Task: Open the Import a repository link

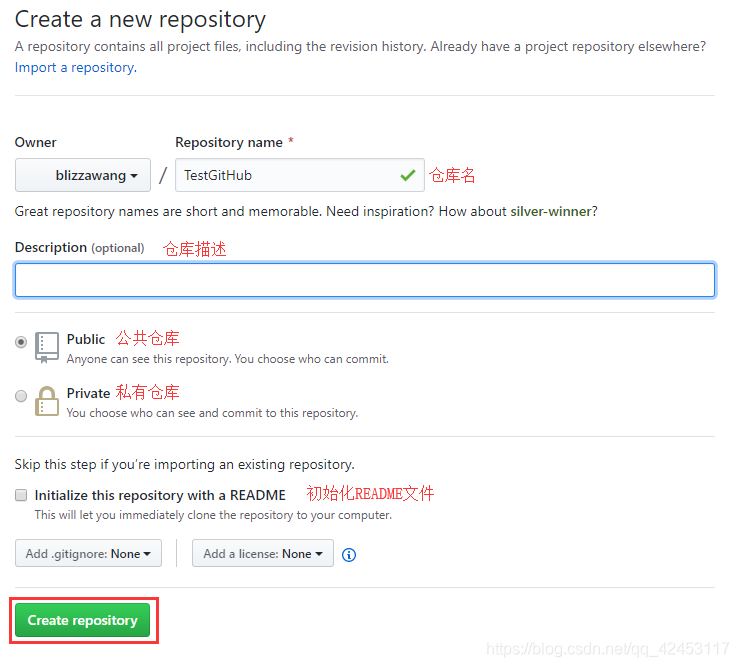Action: pos(75,67)
